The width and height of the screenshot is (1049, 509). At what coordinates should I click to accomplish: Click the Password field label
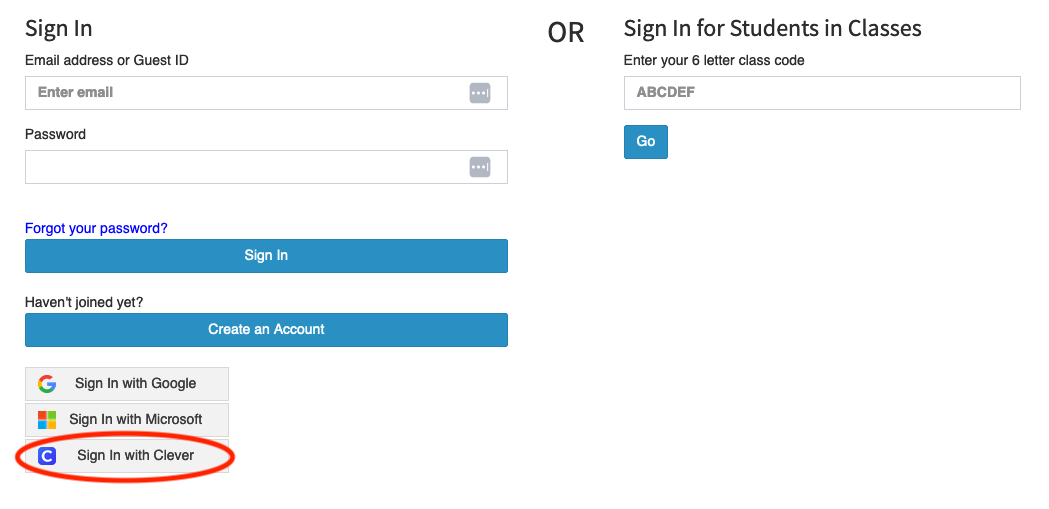(x=55, y=134)
